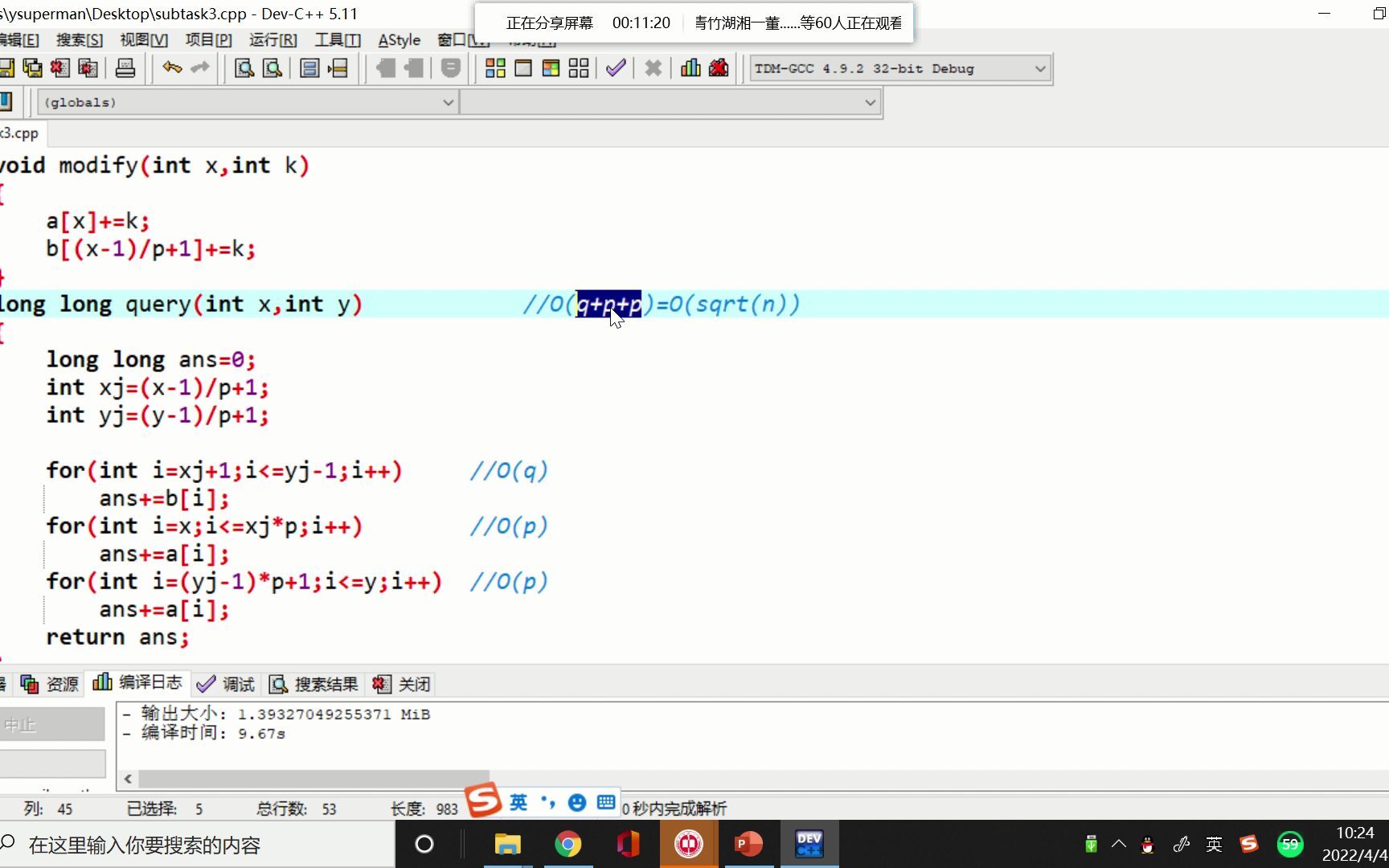
Task: Click the Debug checkmark icon in toolbar
Action: click(x=616, y=68)
